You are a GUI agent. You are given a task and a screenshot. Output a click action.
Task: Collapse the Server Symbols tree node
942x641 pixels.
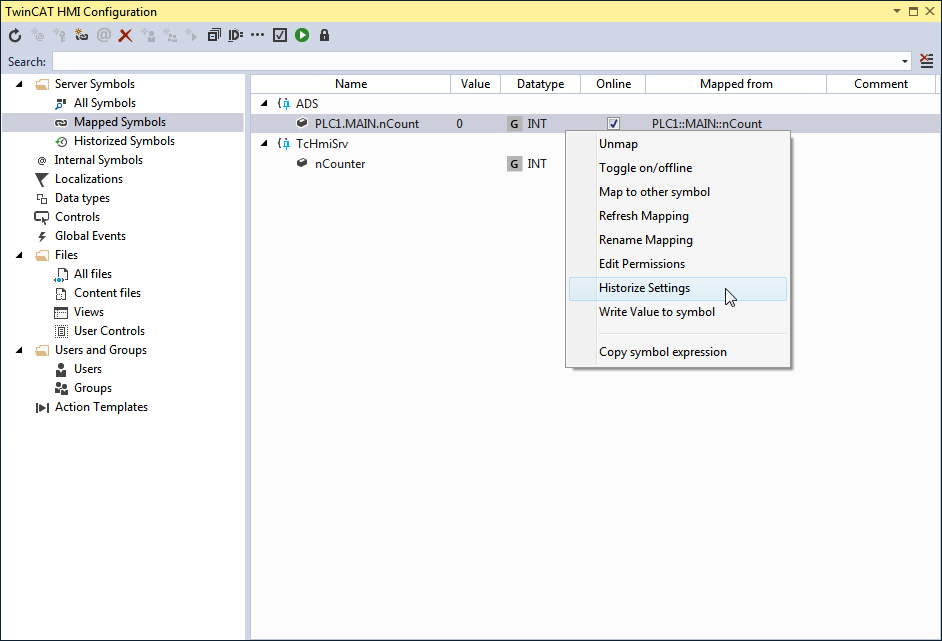pos(19,84)
